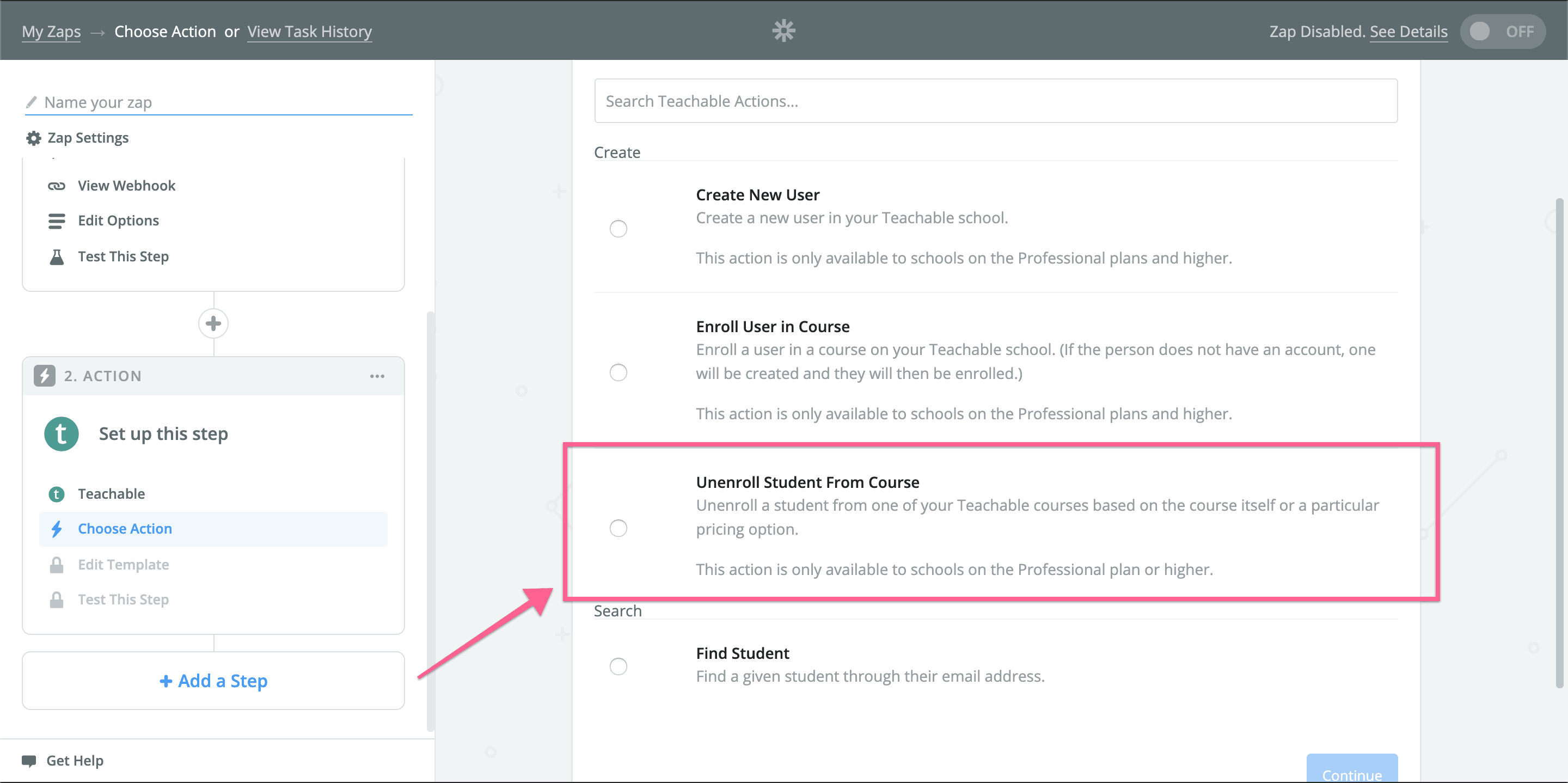The width and height of the screenshot is (1568, 783).
Task: Open the three-dots menu on Action step
Action: click(x=377, y=376)
